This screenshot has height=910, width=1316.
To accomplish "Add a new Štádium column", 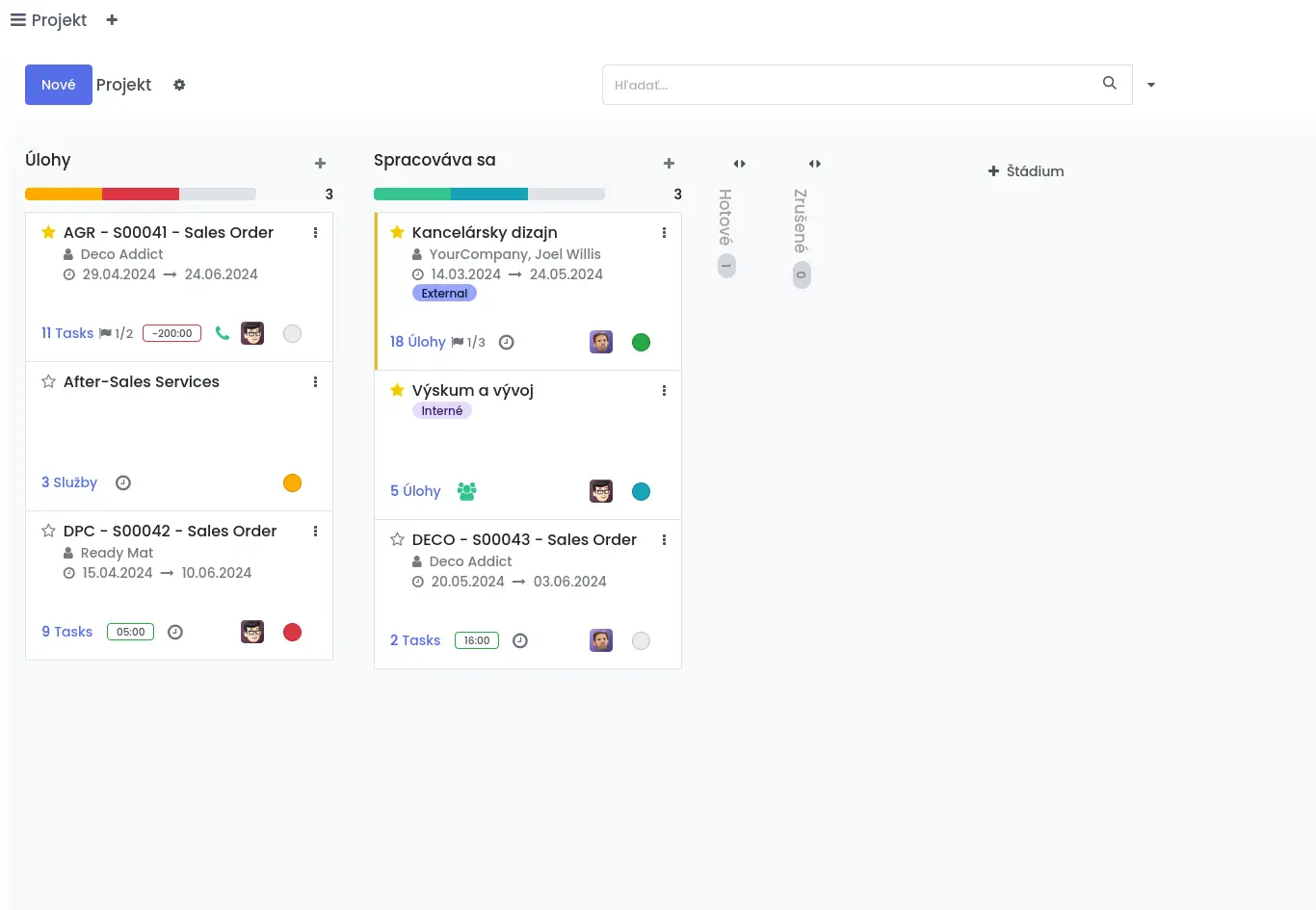I will tap(1026, 170).
